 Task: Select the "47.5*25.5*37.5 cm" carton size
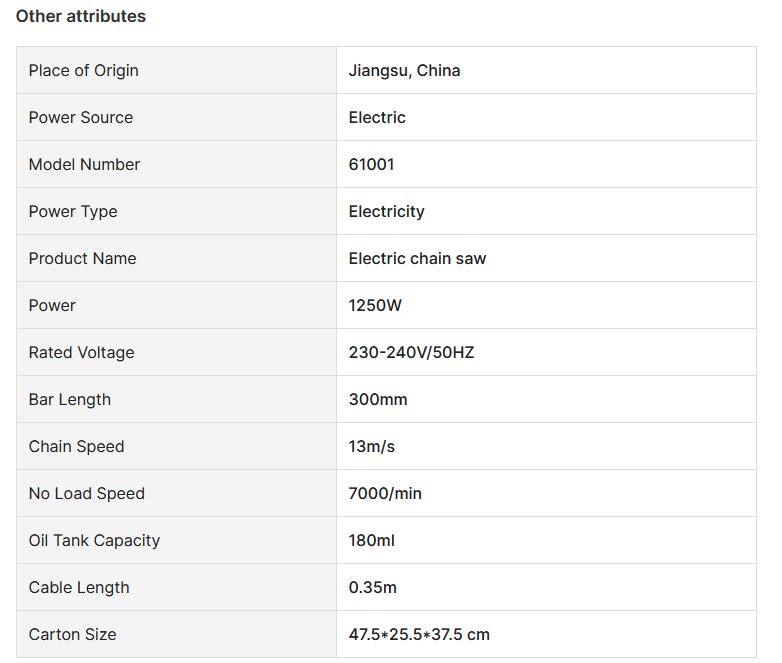[419, 634]
